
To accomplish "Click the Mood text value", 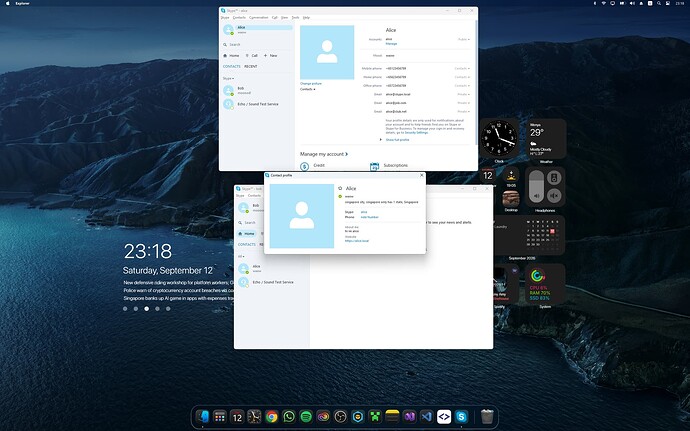I will pos(390,55).
